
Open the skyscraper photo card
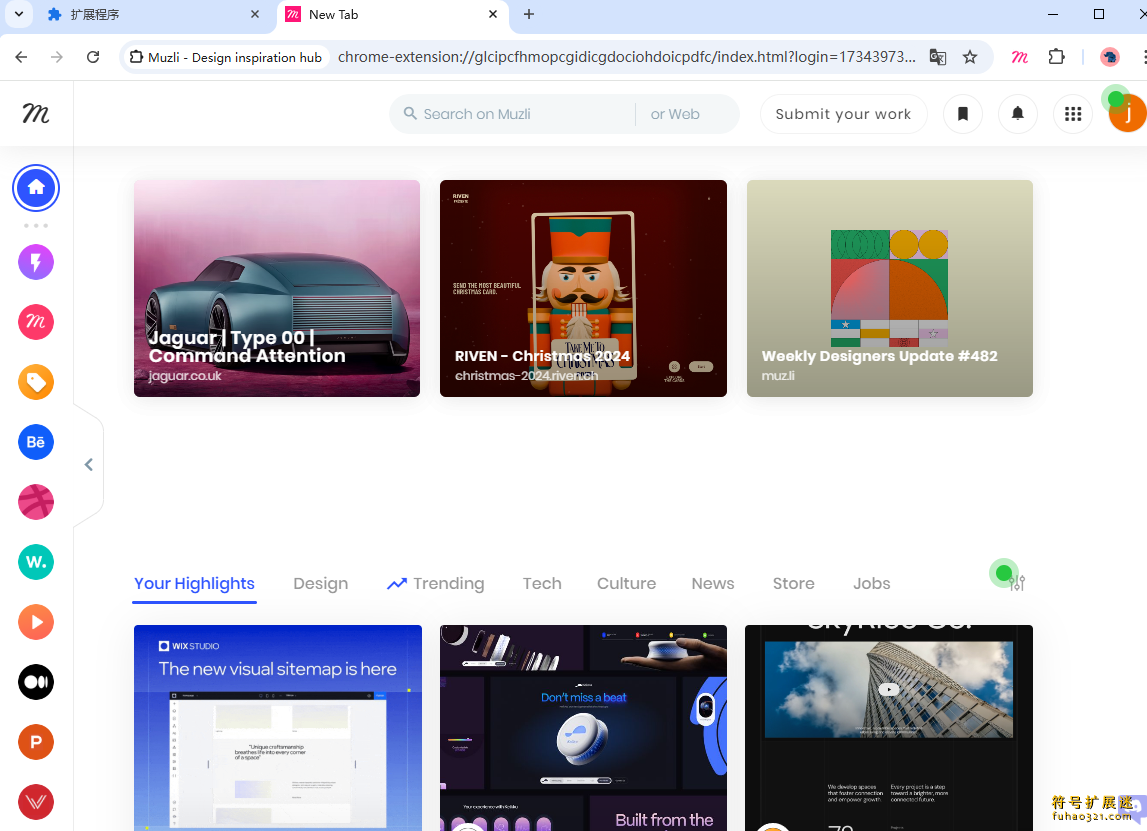click(889, 727)
